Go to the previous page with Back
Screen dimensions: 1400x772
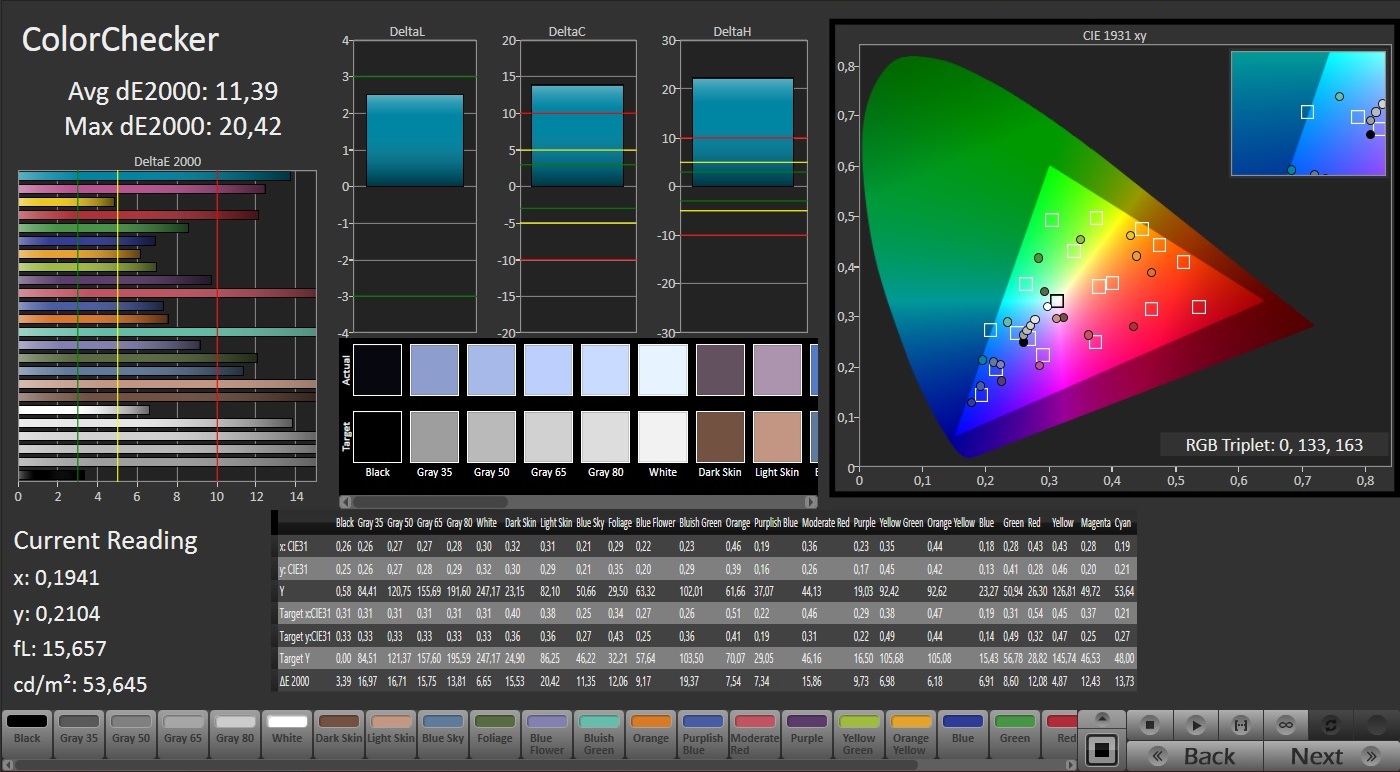tap(1195, 756)
